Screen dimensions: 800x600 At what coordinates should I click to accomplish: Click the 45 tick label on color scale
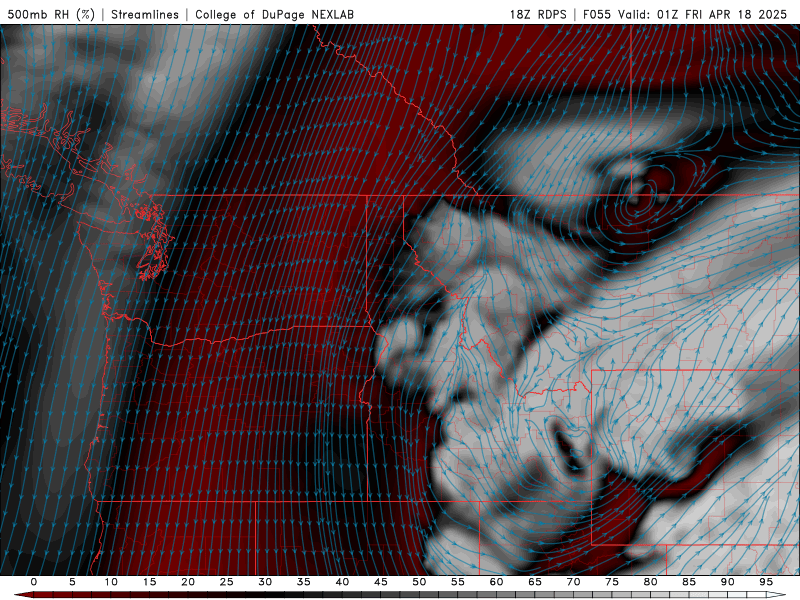(x=381, y=582)
